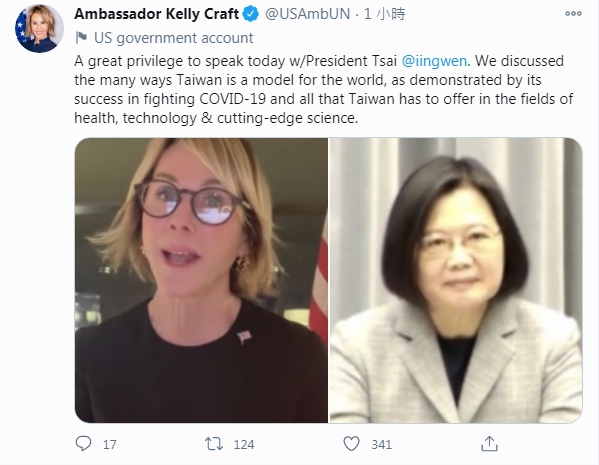Click the blue verified badge
This screenshot has height=465, width=599.
click(251, 14)
